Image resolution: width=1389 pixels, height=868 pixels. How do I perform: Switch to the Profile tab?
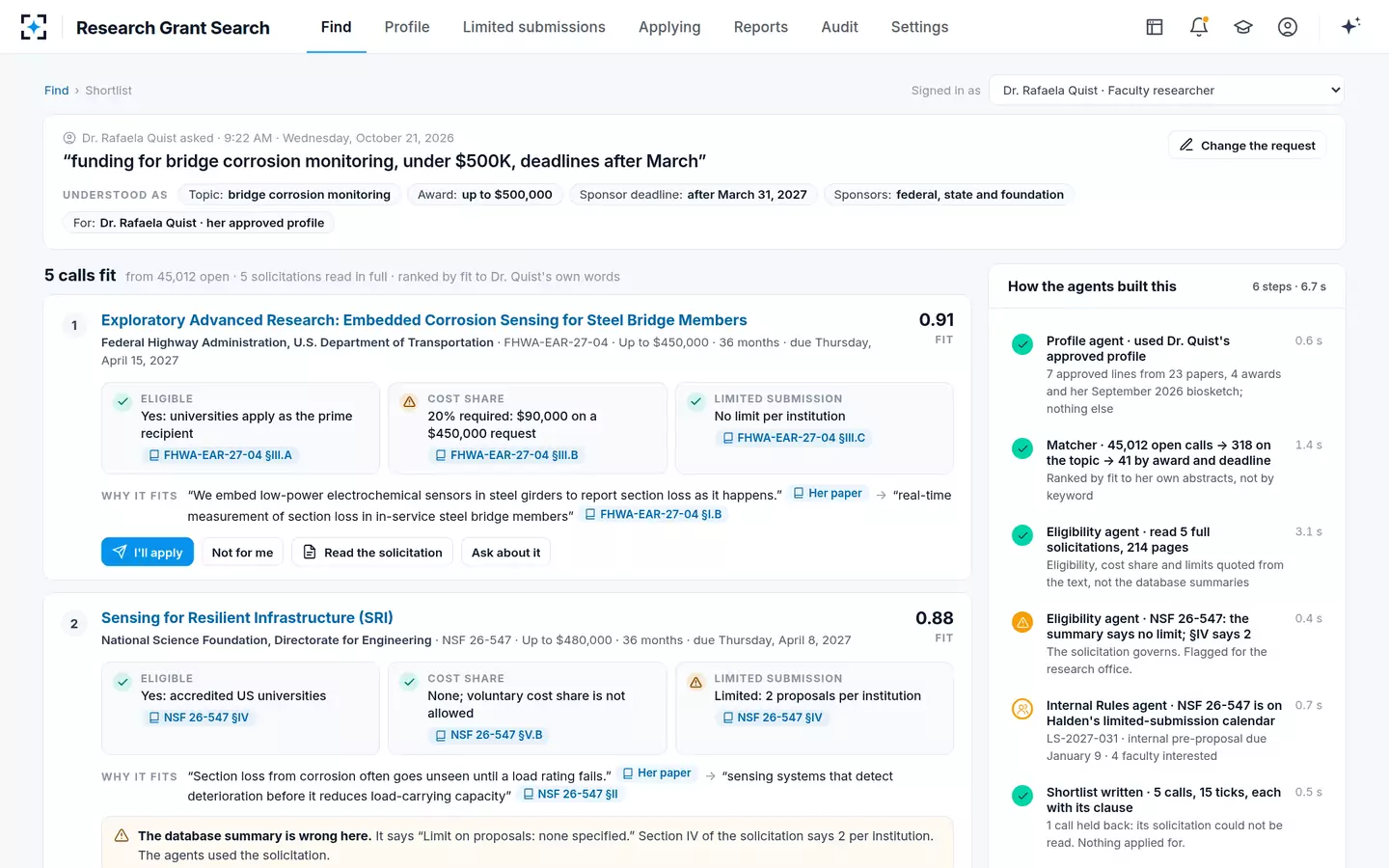coord(407,27)
